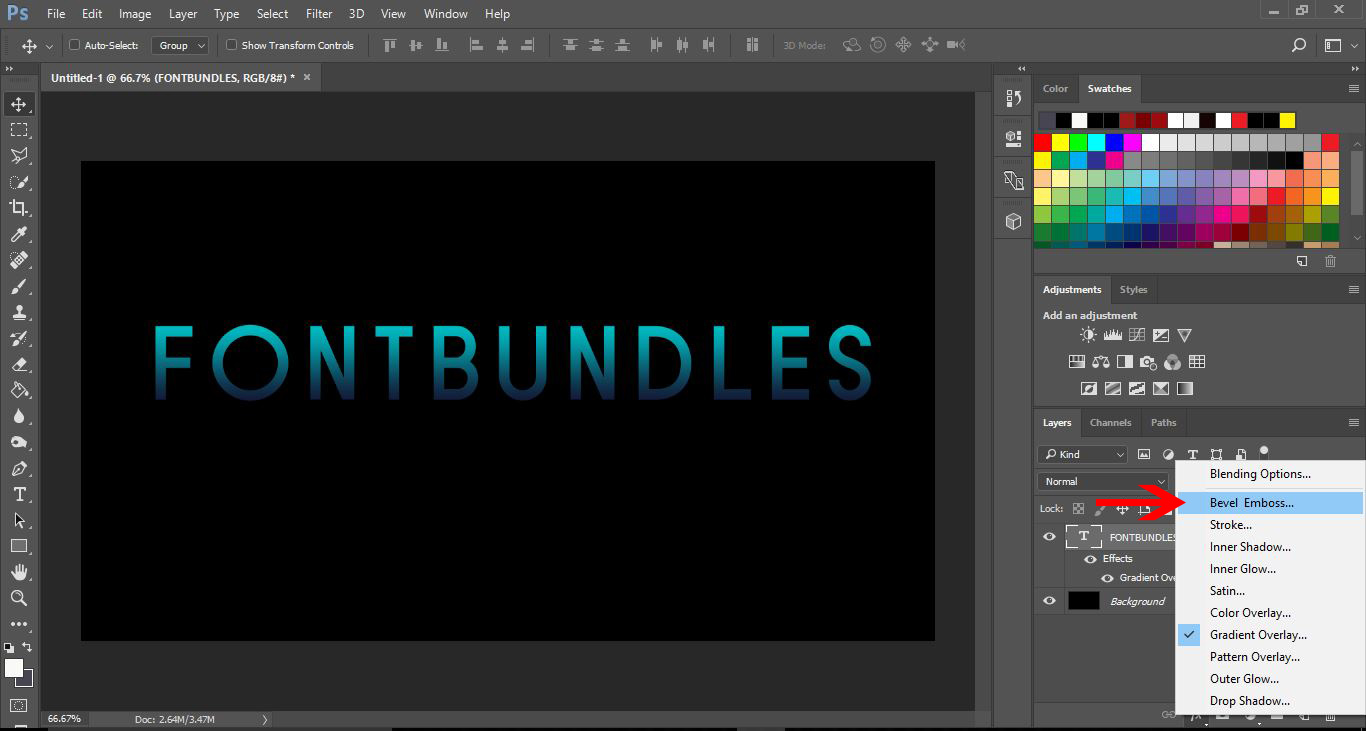Image resolution: width=1366 pixels, height=731 pixels.
Task: Switch to the Styles tab
Action: point(1133,289)
